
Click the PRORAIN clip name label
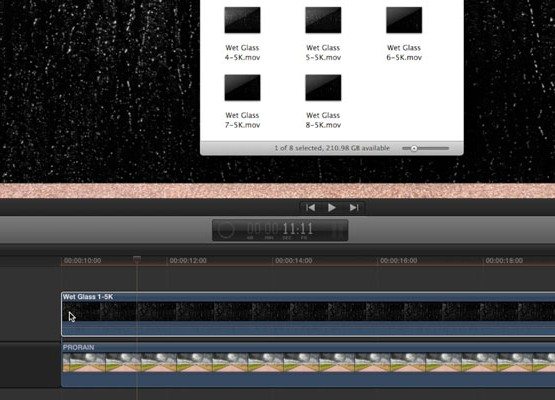[79, 348]
